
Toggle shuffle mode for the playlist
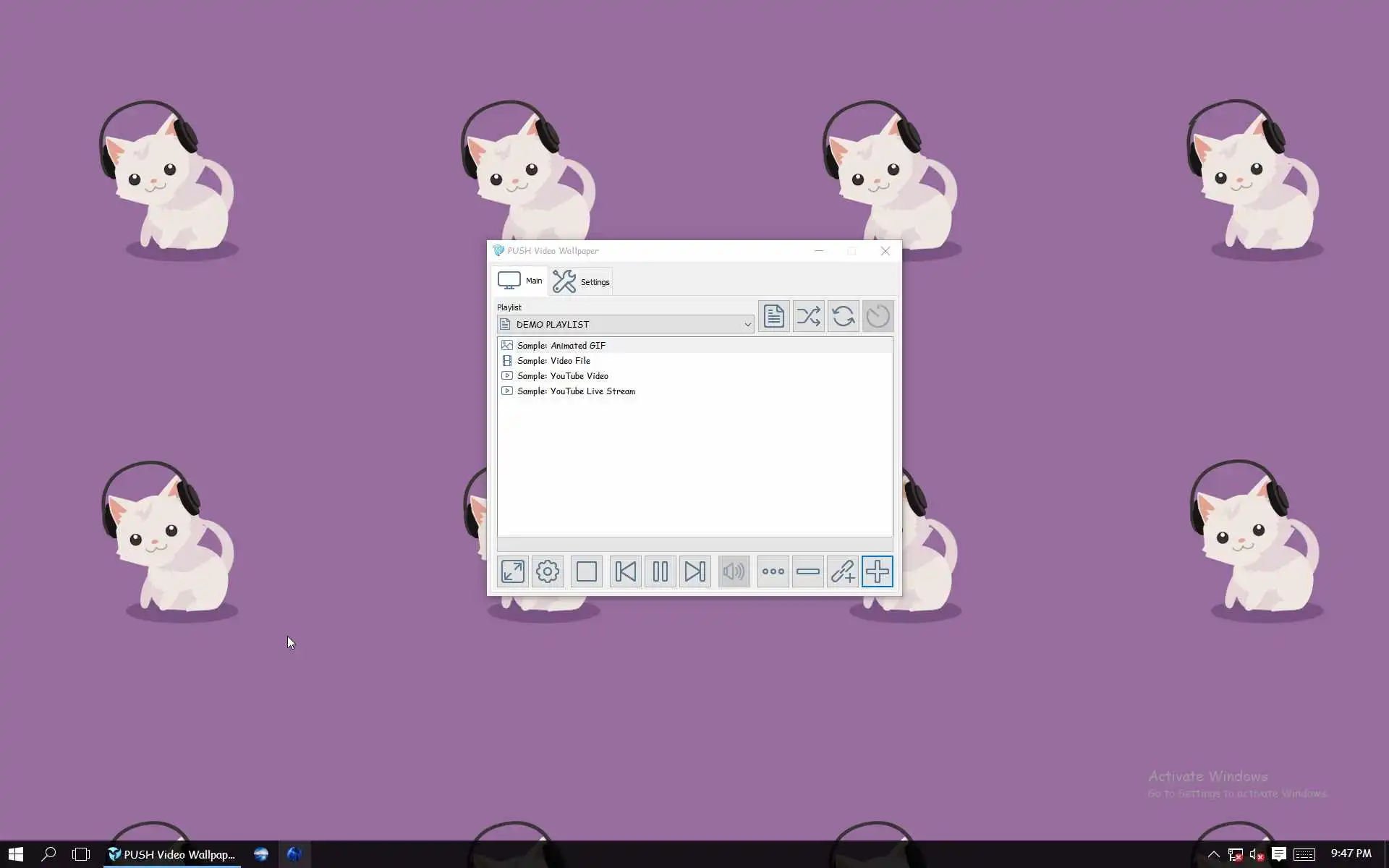tap(808, 316)
